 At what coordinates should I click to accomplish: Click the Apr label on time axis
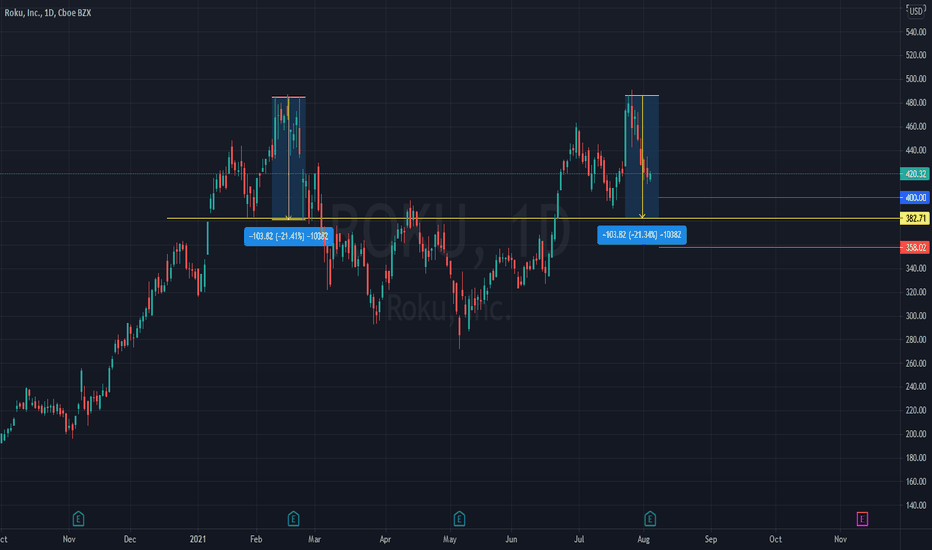tap(385, 539)
